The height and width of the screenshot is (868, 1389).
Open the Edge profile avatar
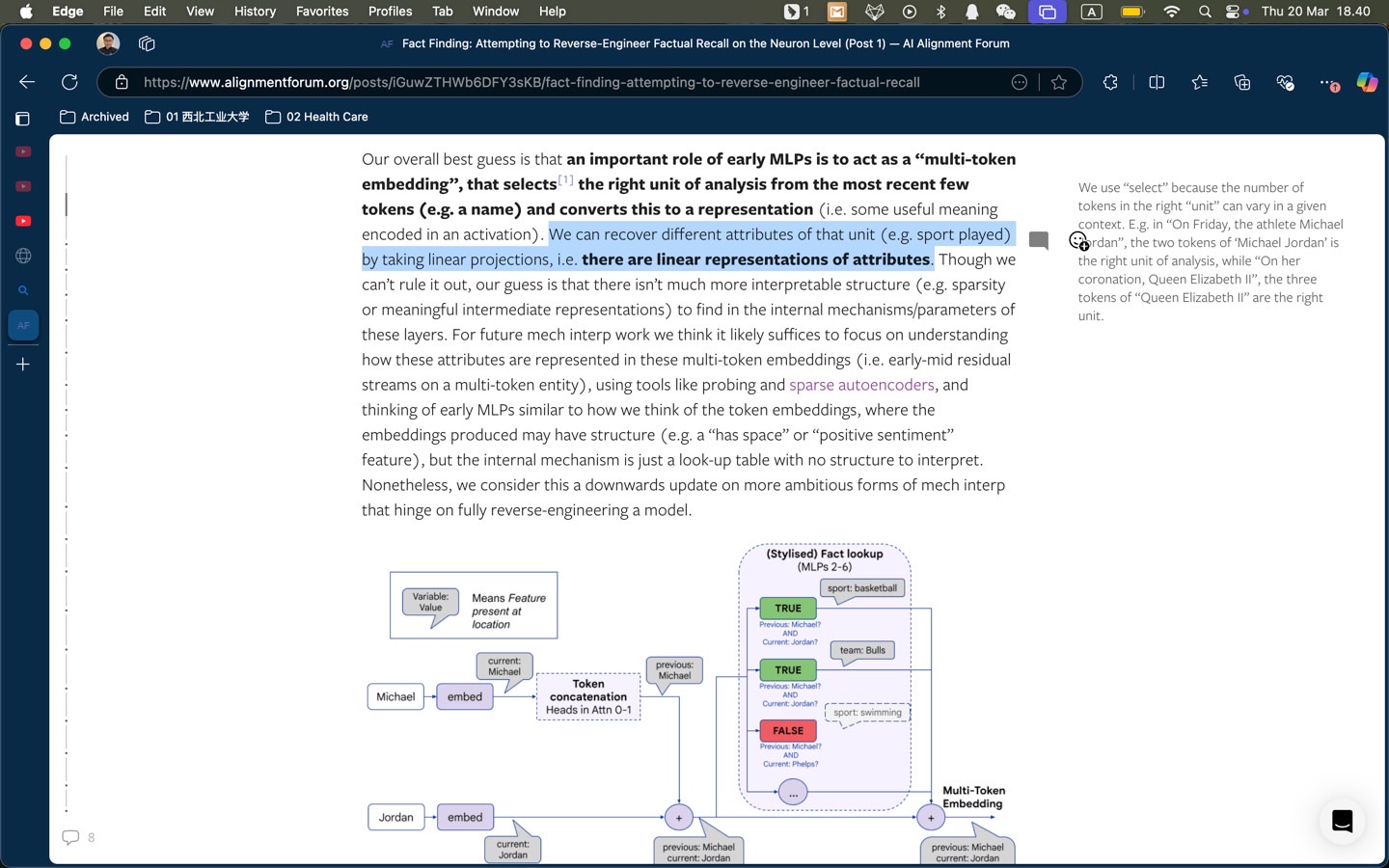[x=108, y=43]
